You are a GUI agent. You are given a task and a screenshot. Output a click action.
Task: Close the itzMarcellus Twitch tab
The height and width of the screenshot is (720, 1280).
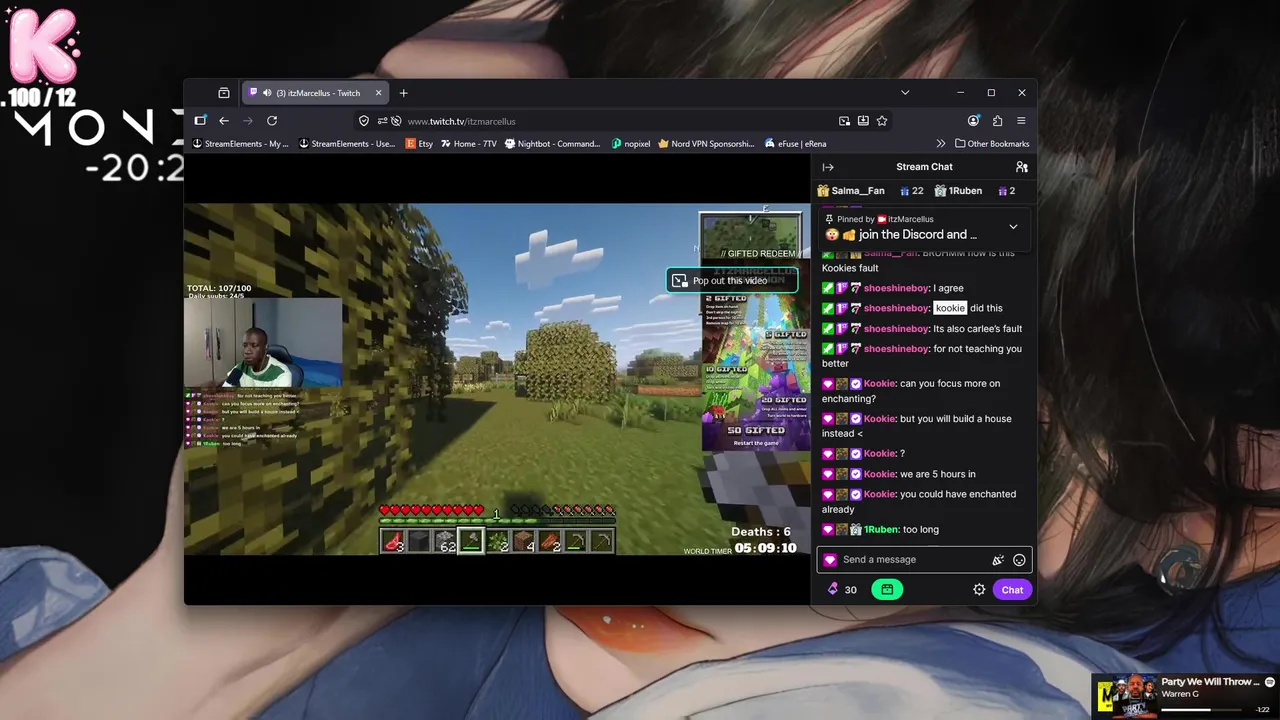pos(378,93)
